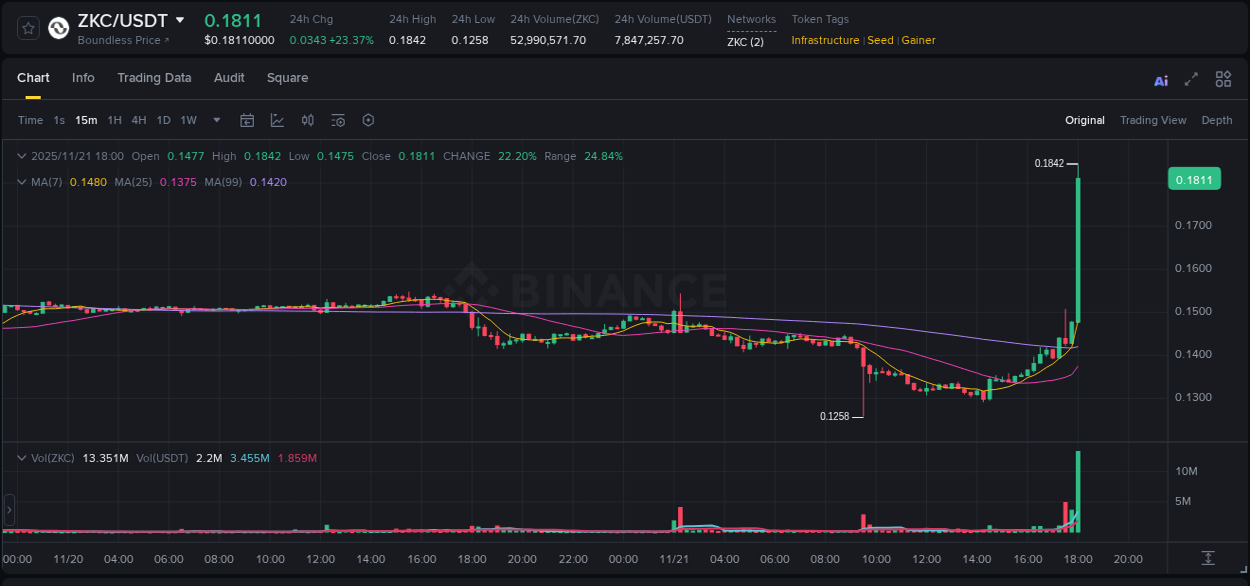This screenshot has width=1250, height=586.
Task: Toggle the favorite star for ZKC/USDT
Action: pos(27,28)
